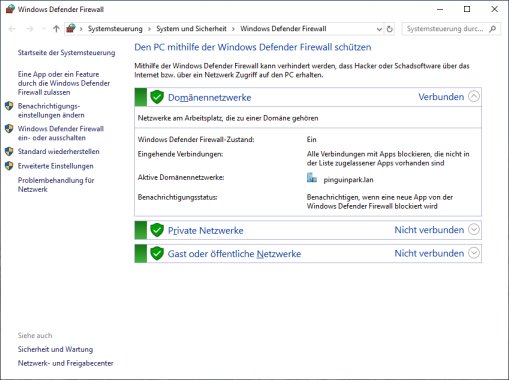
Task: Open Sicherheit und Wartung
Action: coord(55,349)
